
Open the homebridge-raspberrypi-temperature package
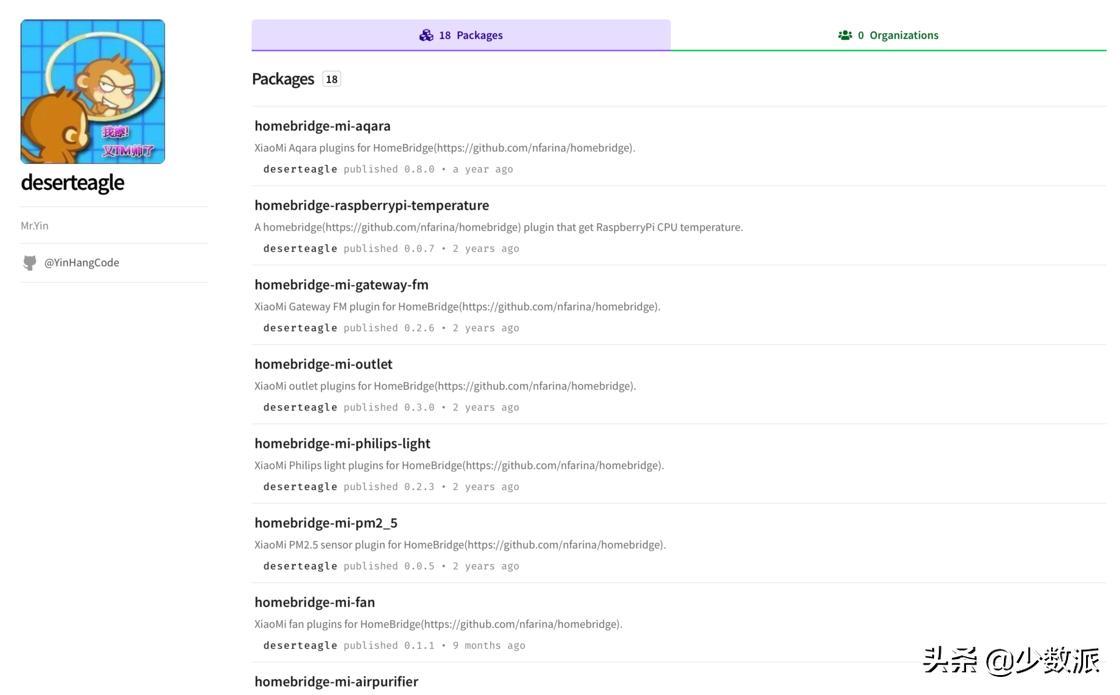tap(371, 205)
